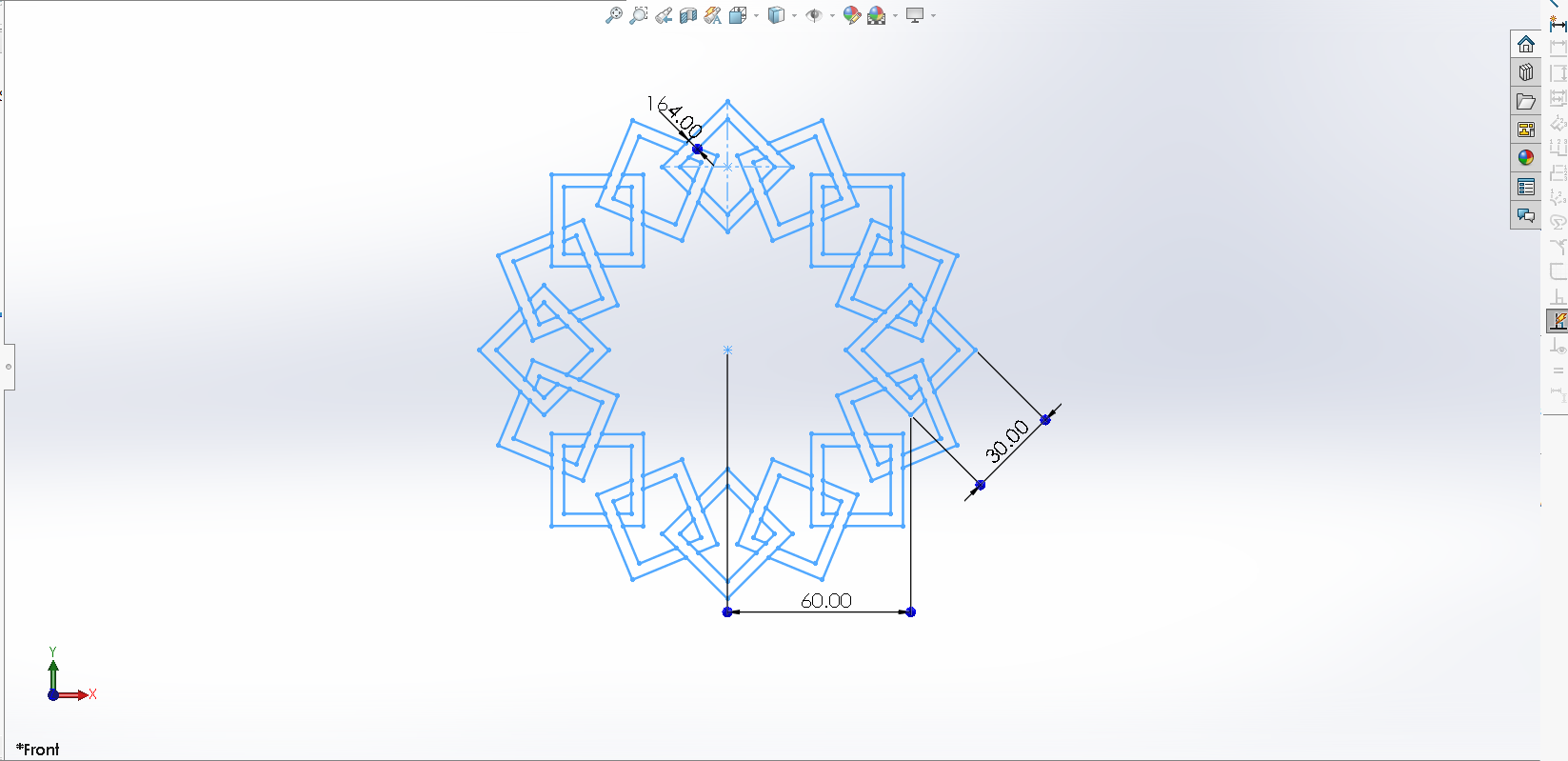Viewport: 1568px width, 761px height.
Task: Select the Zoom to Area tool
Action: tap(639, 15)
